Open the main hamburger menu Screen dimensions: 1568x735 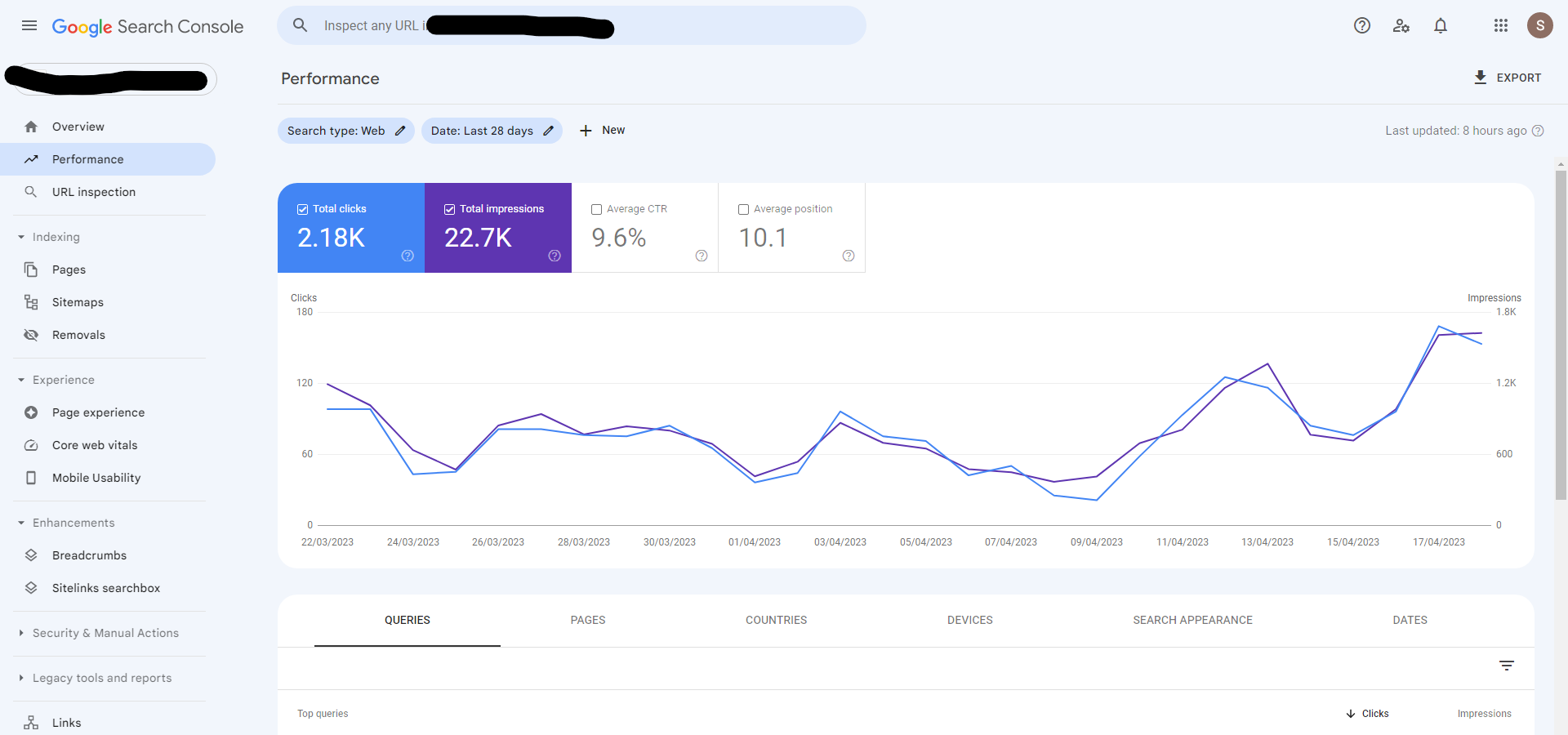29,25
